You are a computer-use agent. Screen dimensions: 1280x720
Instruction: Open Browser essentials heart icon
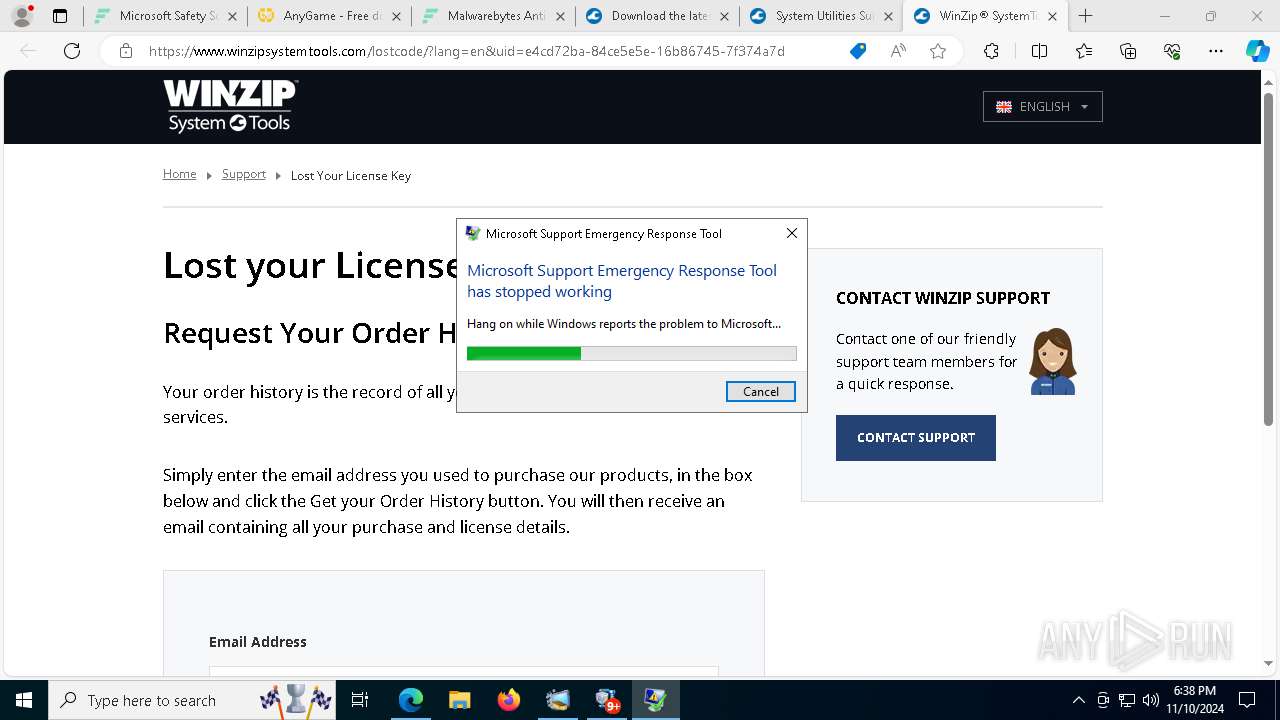point(1172,52)
